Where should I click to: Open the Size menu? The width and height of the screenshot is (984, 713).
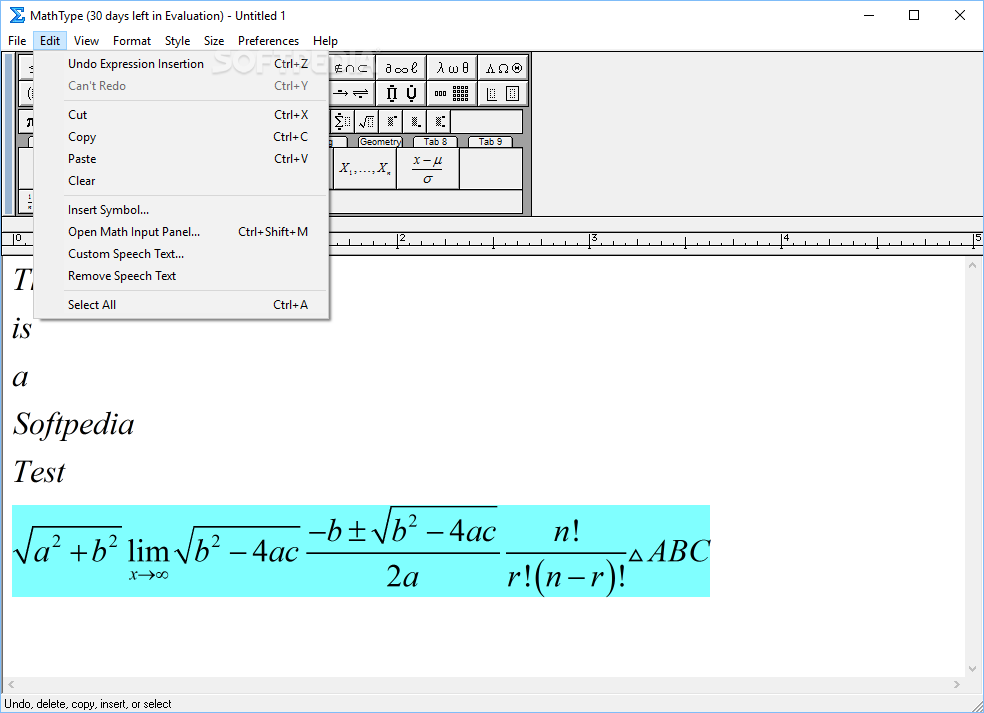[x=213, y=41]
